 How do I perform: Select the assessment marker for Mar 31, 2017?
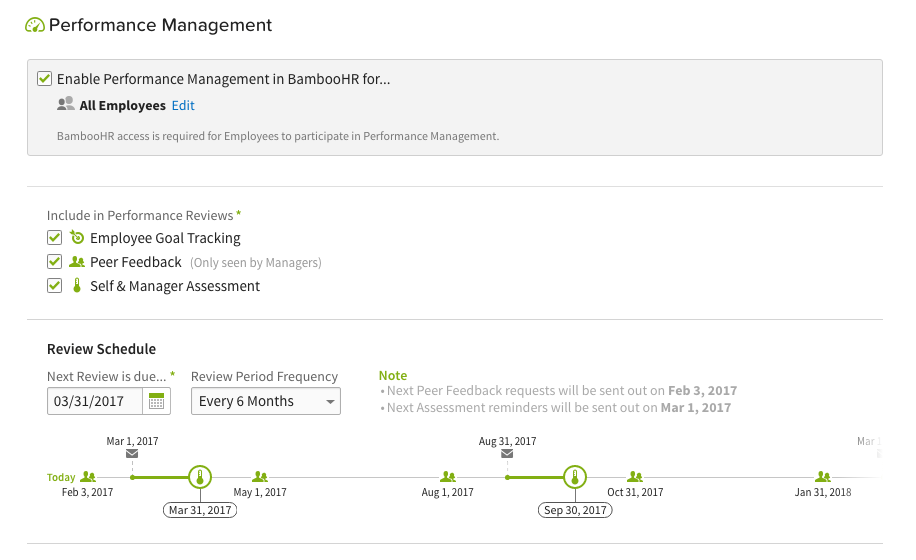point(200,478)
